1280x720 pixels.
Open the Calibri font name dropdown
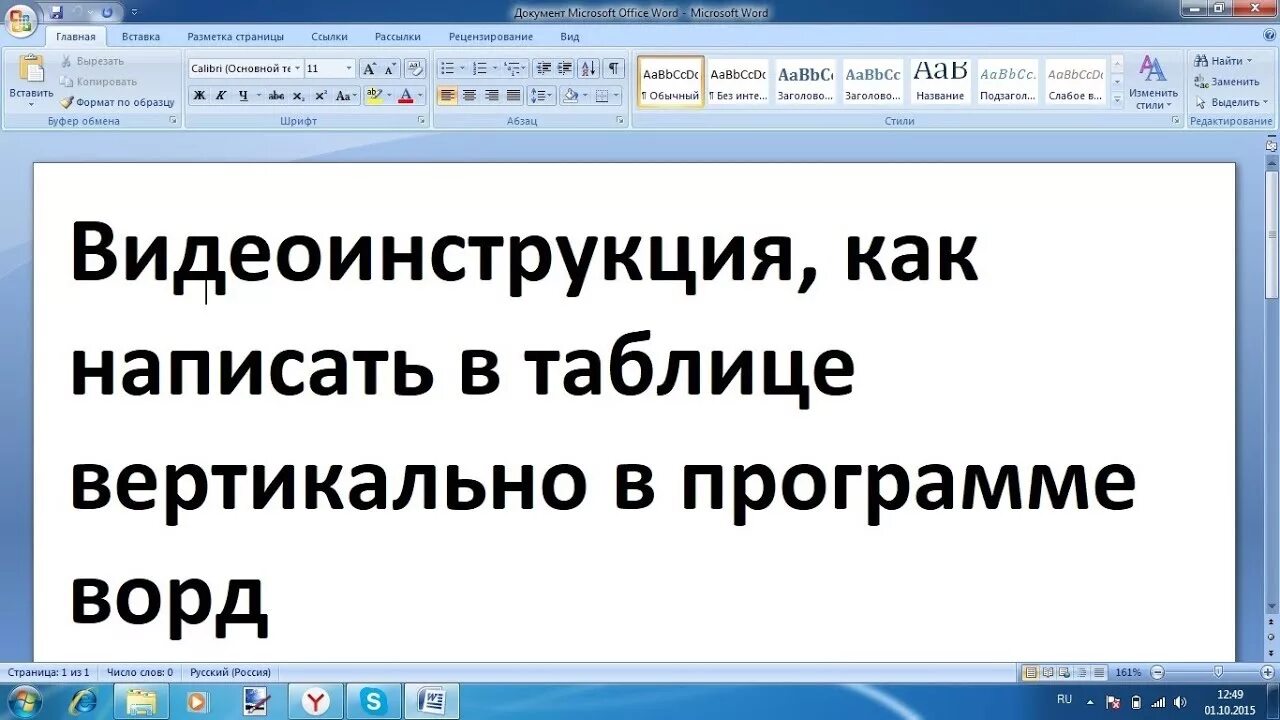pos(297,69)
